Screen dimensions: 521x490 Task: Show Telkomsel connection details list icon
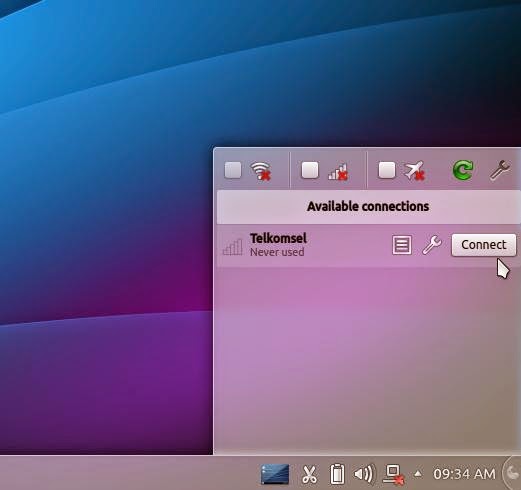(402, 245)
